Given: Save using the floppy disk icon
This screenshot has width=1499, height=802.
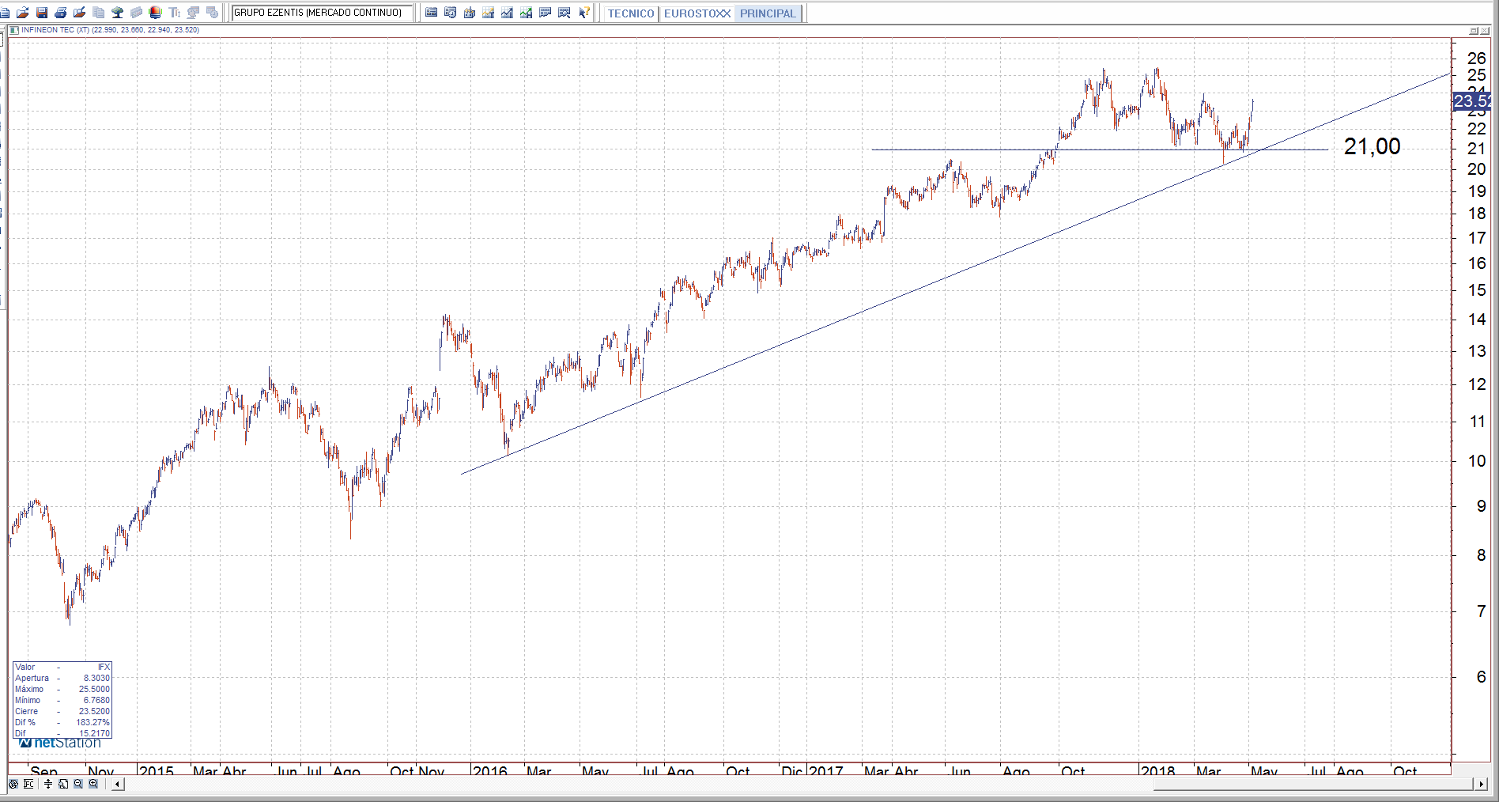Looking at the screenshot, I should tap(42, 13).
